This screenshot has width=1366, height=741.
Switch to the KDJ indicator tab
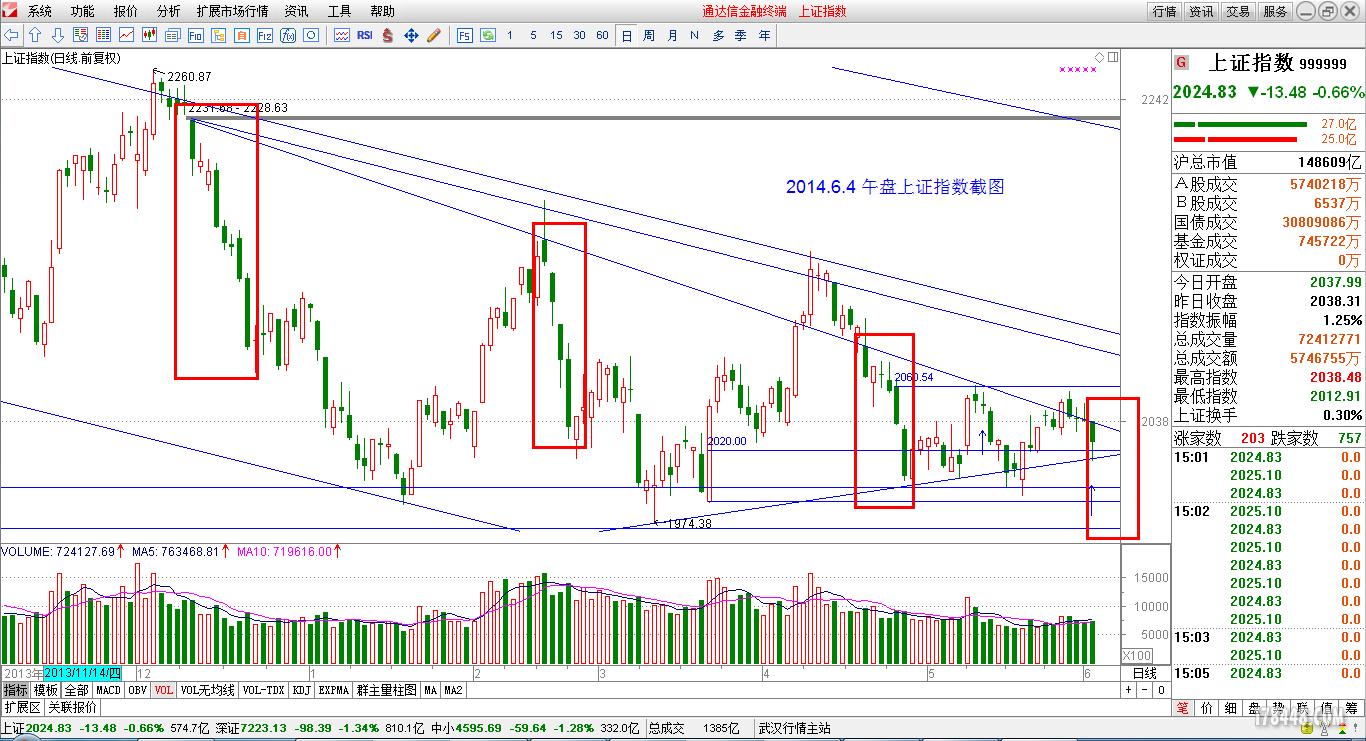(x=301, y=690)
